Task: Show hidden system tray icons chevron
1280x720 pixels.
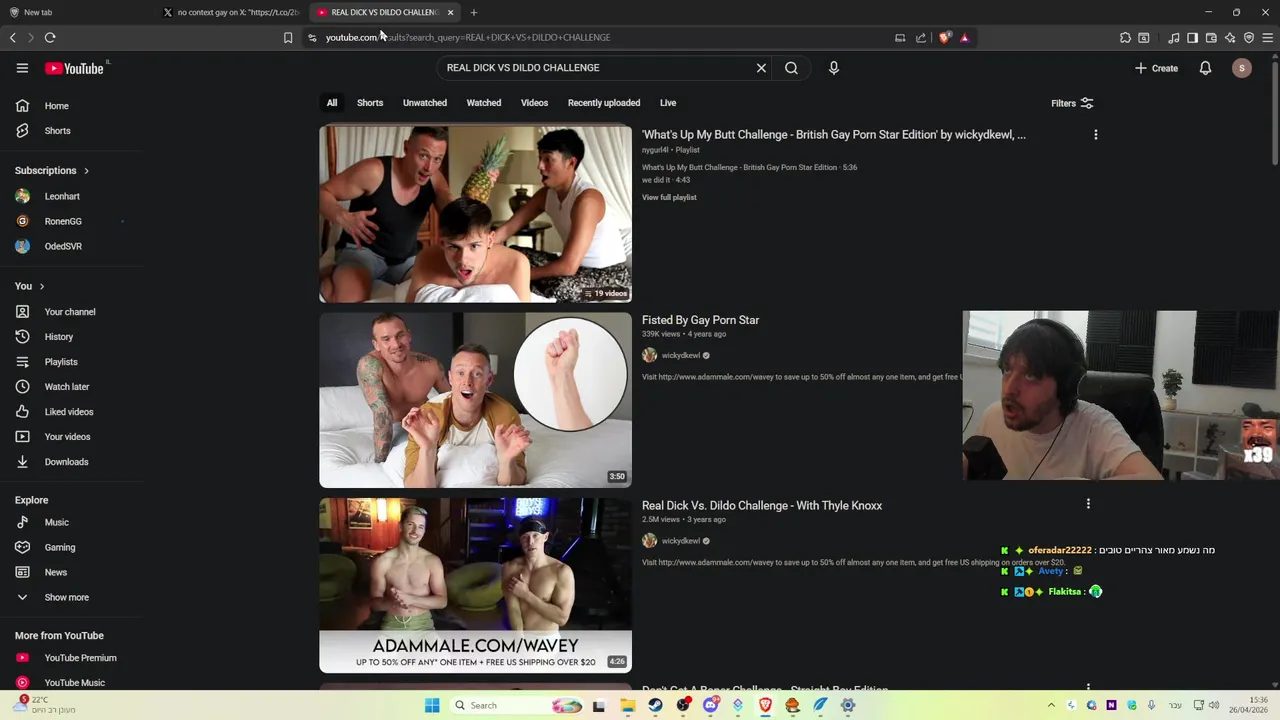Action: pos(1051,705)
